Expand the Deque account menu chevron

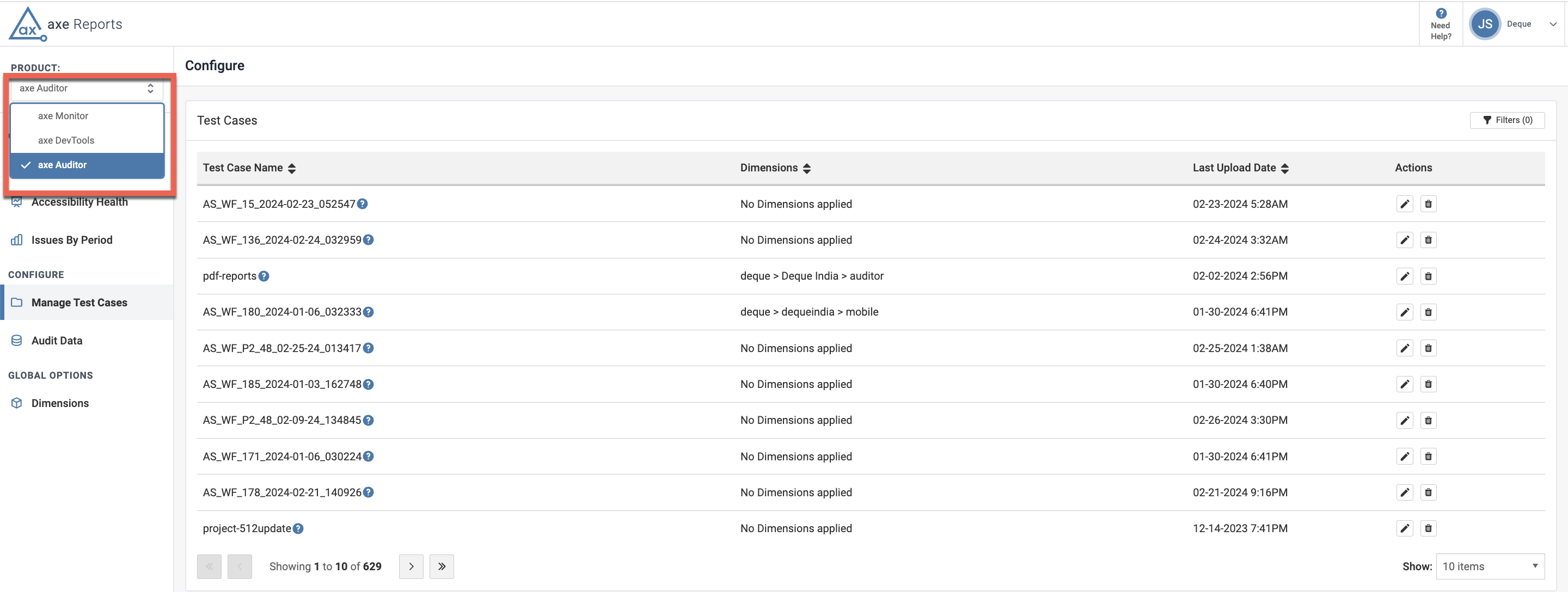[x=1553, y=24]
